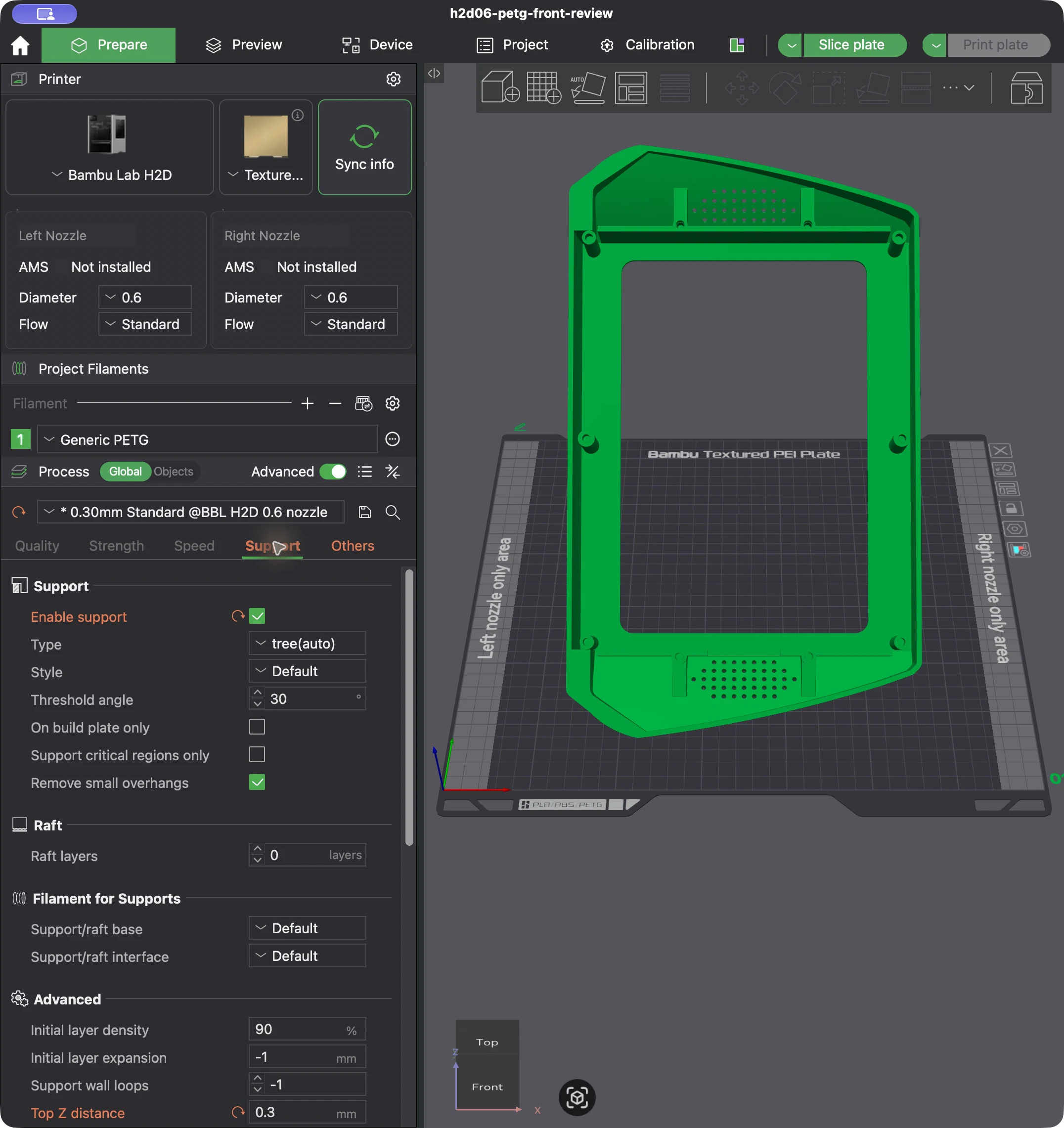
Task: Add a filament with plus icon
Action: pos(308,403)
